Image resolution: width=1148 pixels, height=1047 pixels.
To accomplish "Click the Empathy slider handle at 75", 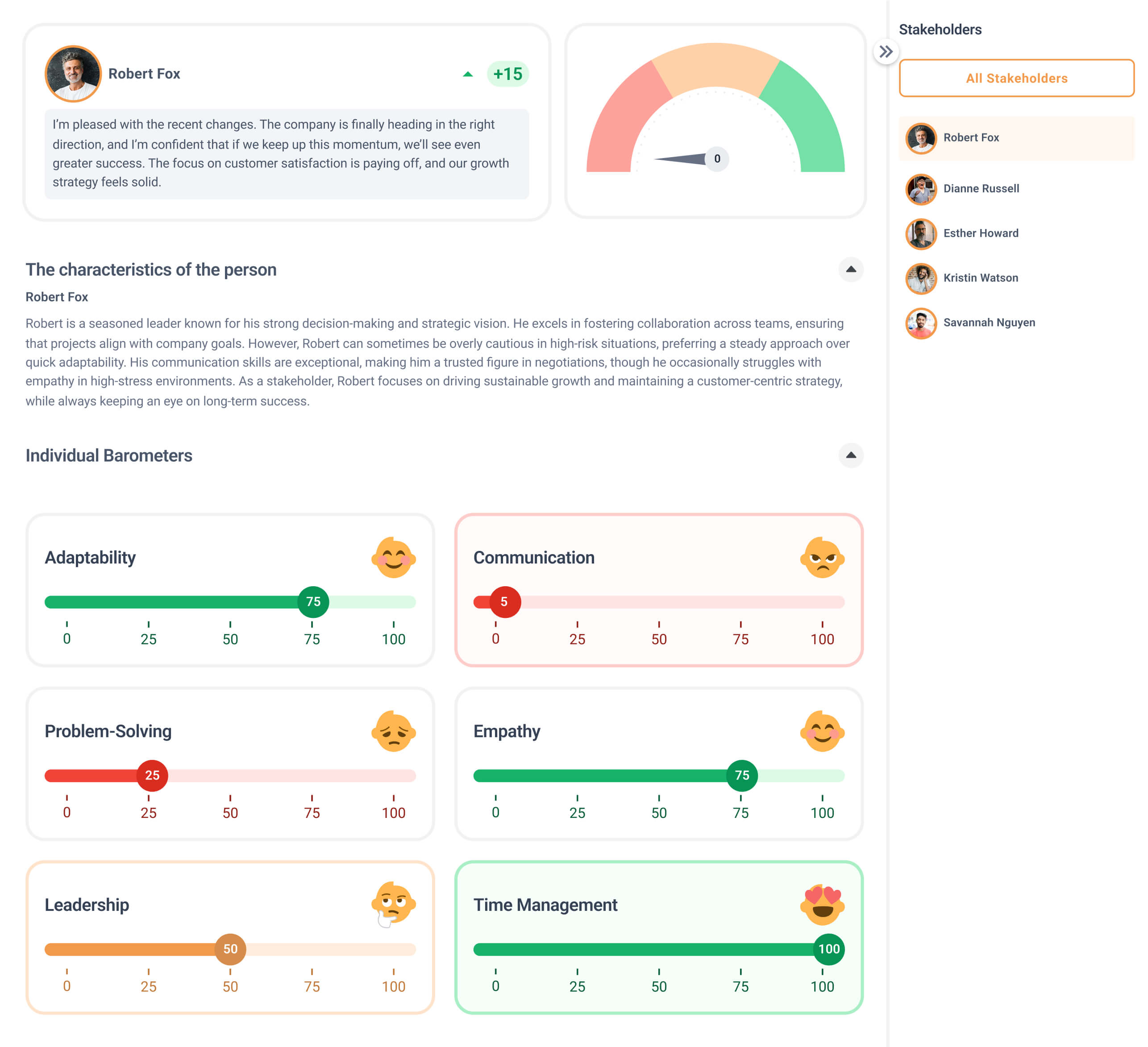I will click(742, 776).
